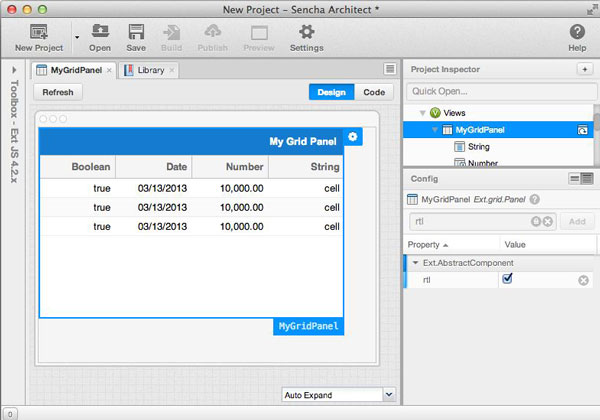
Task: Toggle the rtl property checkbox
Action: pos(507,280)
